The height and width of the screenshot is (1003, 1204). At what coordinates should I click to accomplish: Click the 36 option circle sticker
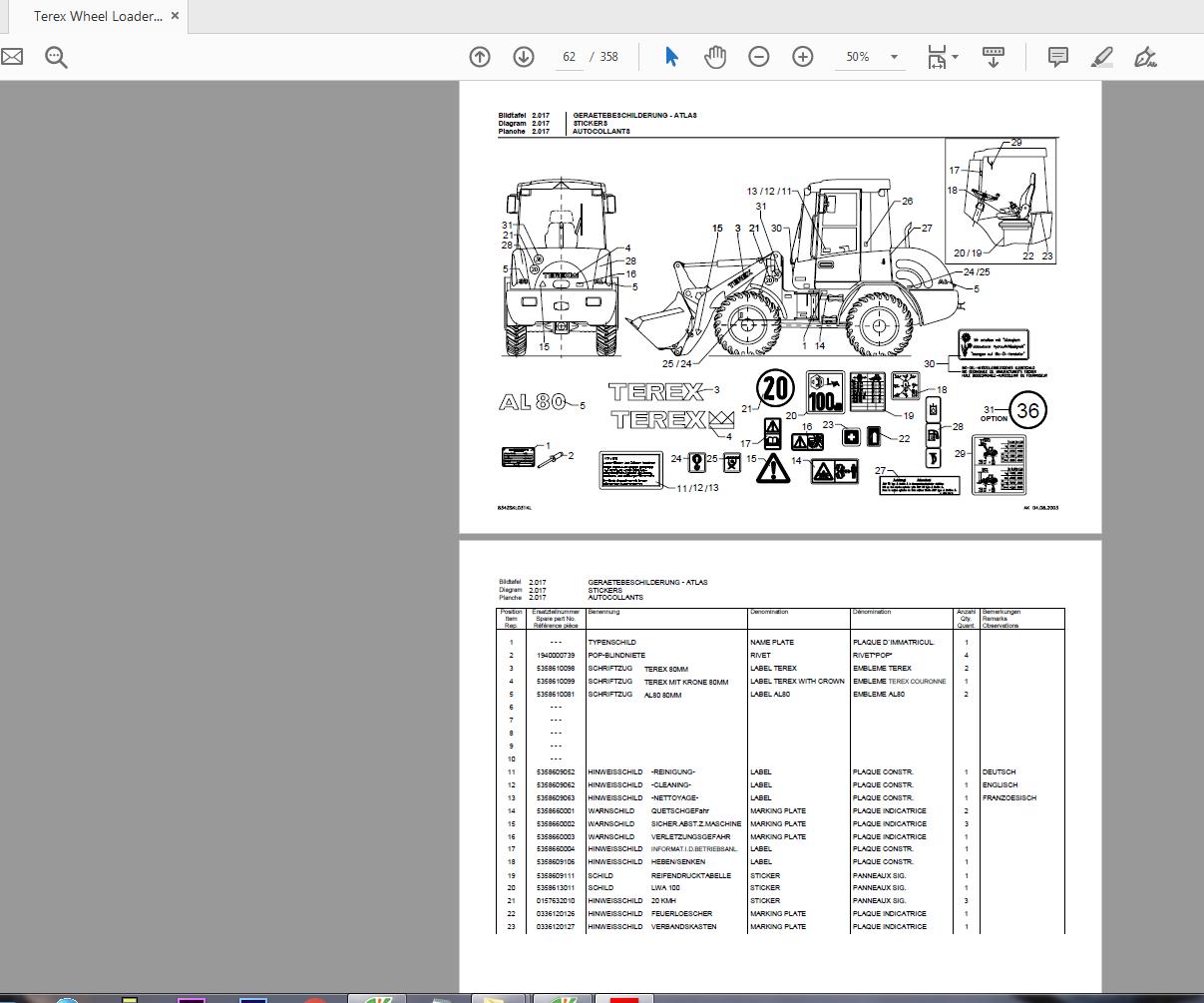pyautogui.click(x=1027, y=411)
